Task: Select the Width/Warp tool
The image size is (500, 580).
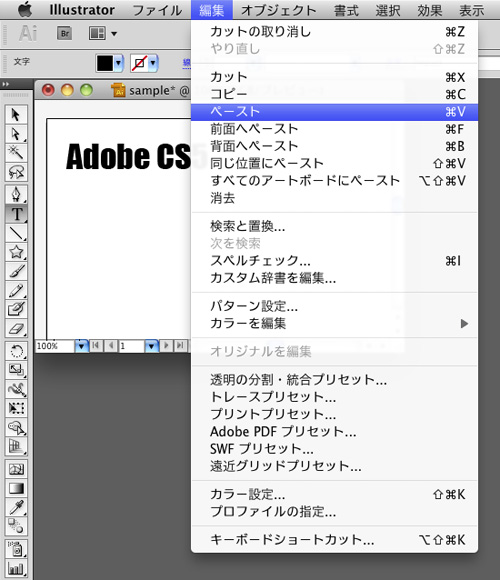Action: click(x=16, y=389)
